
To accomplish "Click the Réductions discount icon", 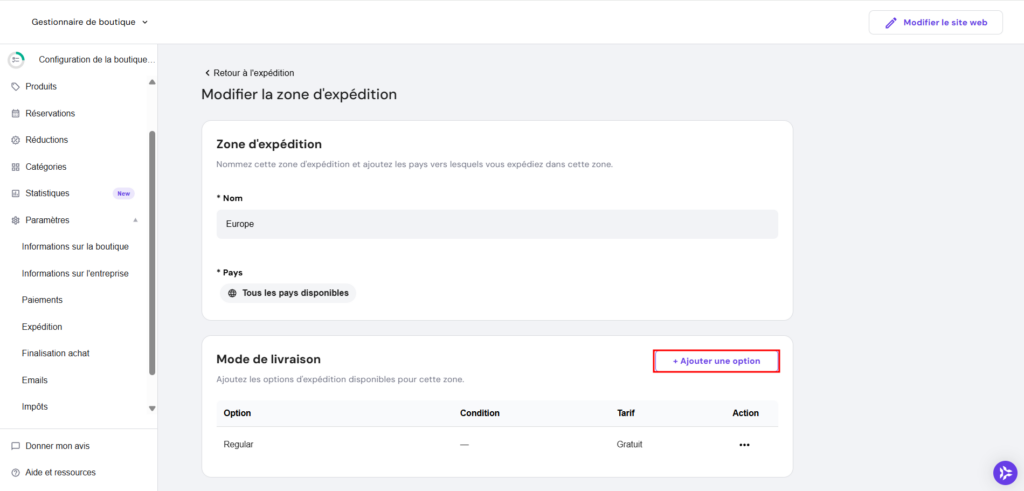I will point(15,140).
